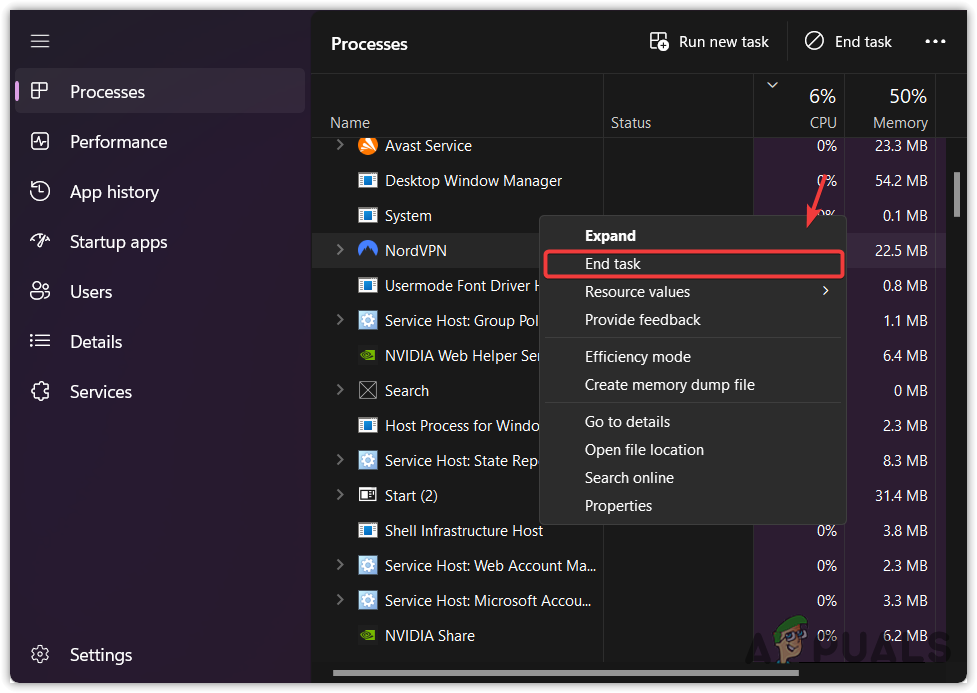
Task: Sort processes by Memory column header
Action: [x=900, y=110]
